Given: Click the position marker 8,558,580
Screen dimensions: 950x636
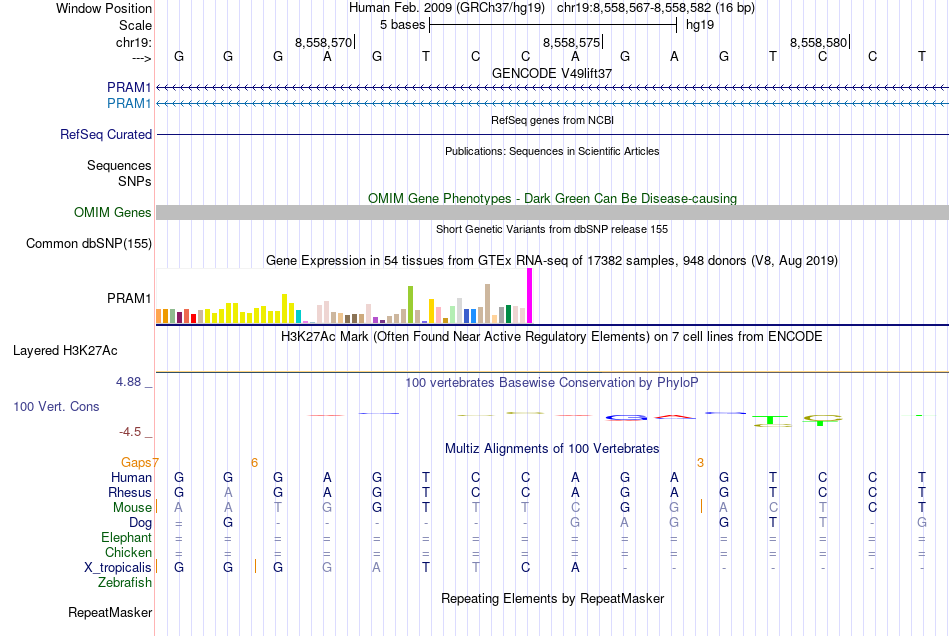Looking at the screenshot, I should tap(819, 42).
